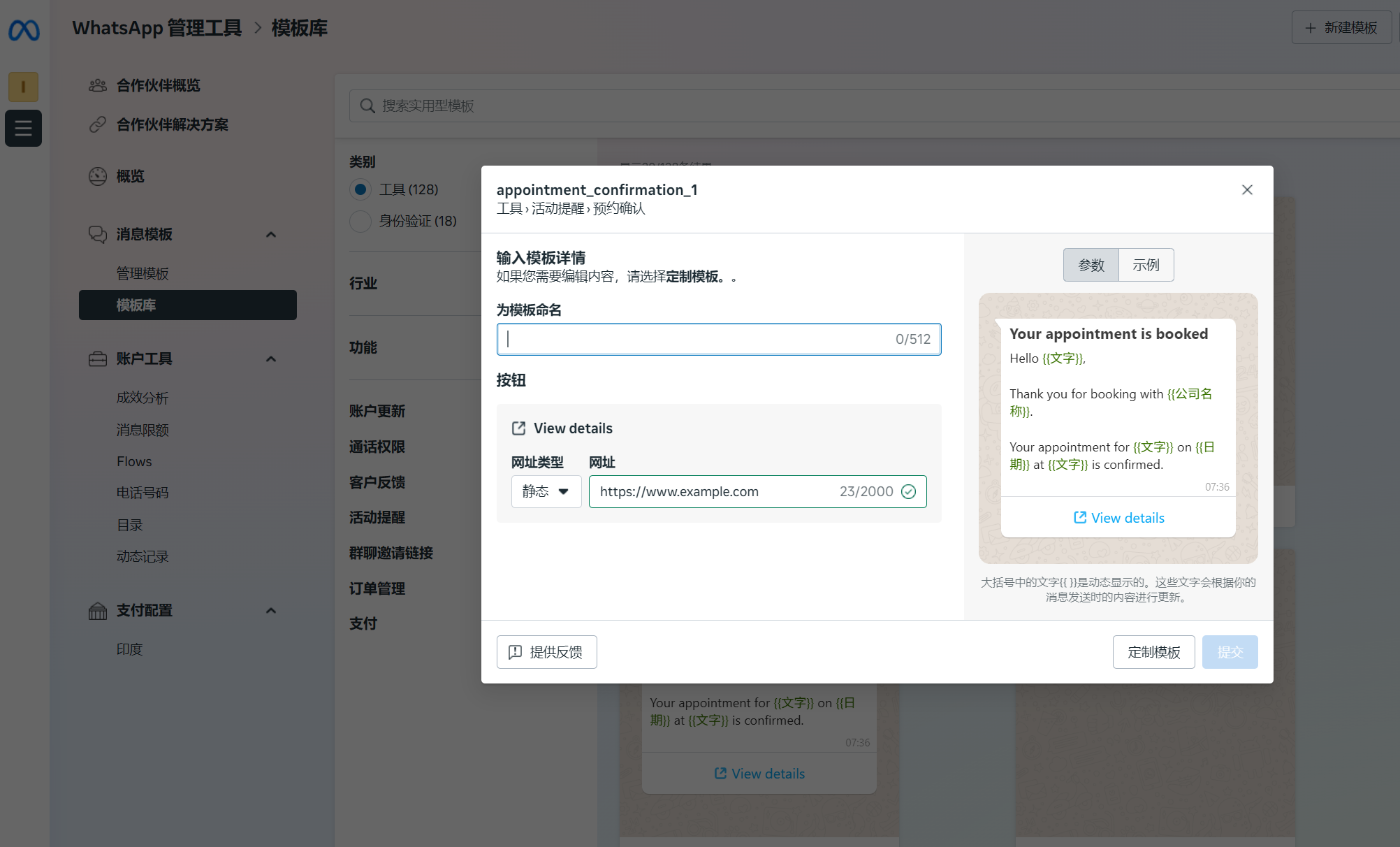This screenshot has width=1400, height=847.
Task: Open 管理模板 in the sidebar
Action: (143, 273)
